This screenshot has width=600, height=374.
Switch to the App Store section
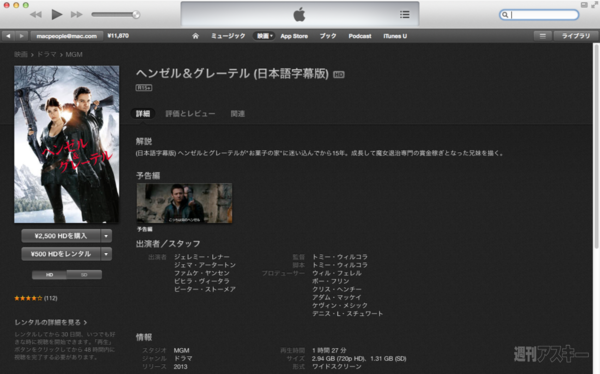(294, 36)
